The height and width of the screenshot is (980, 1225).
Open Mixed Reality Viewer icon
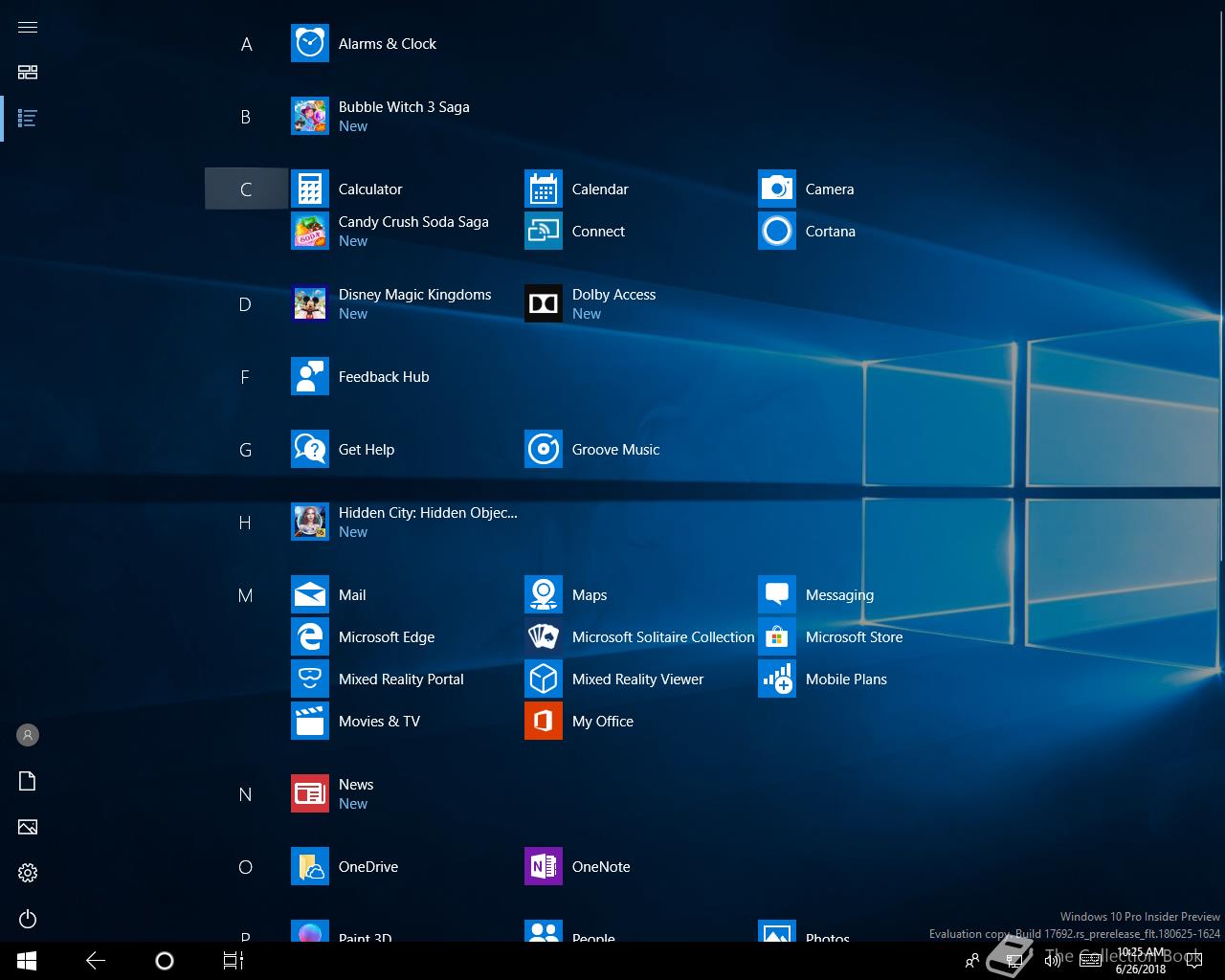[x=544, y=679]
